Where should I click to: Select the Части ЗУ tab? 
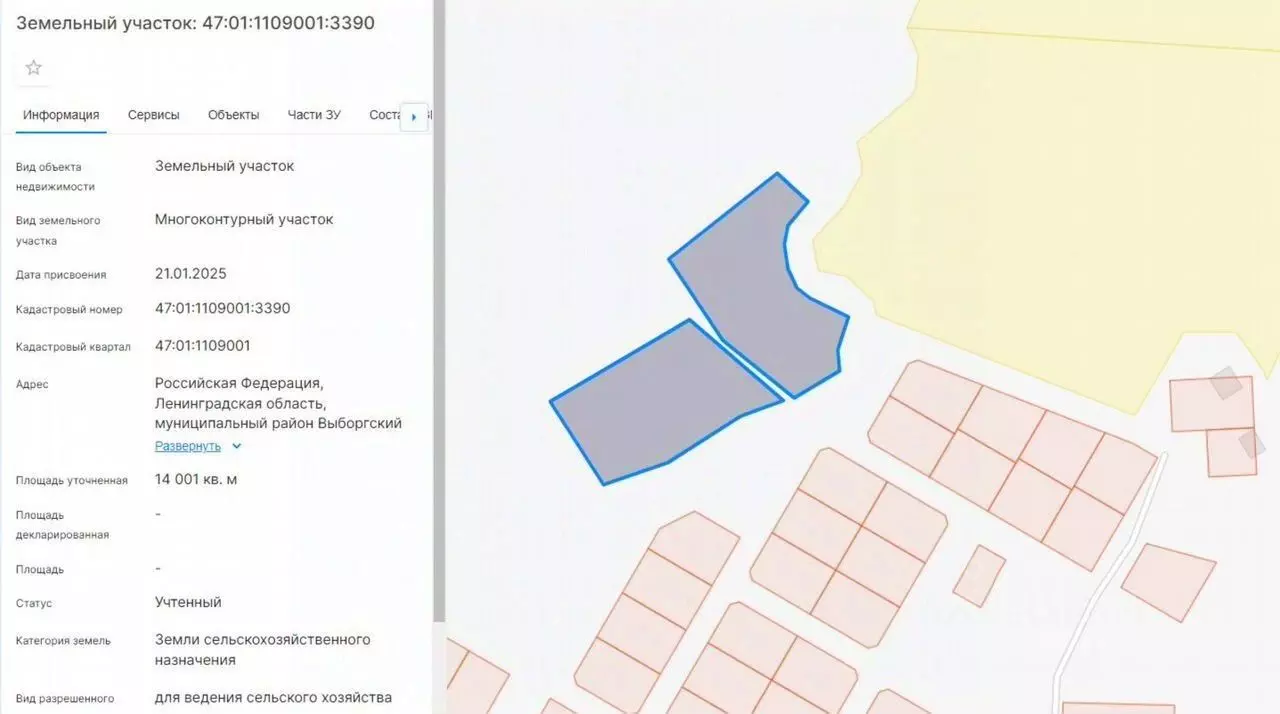[314, 115]
